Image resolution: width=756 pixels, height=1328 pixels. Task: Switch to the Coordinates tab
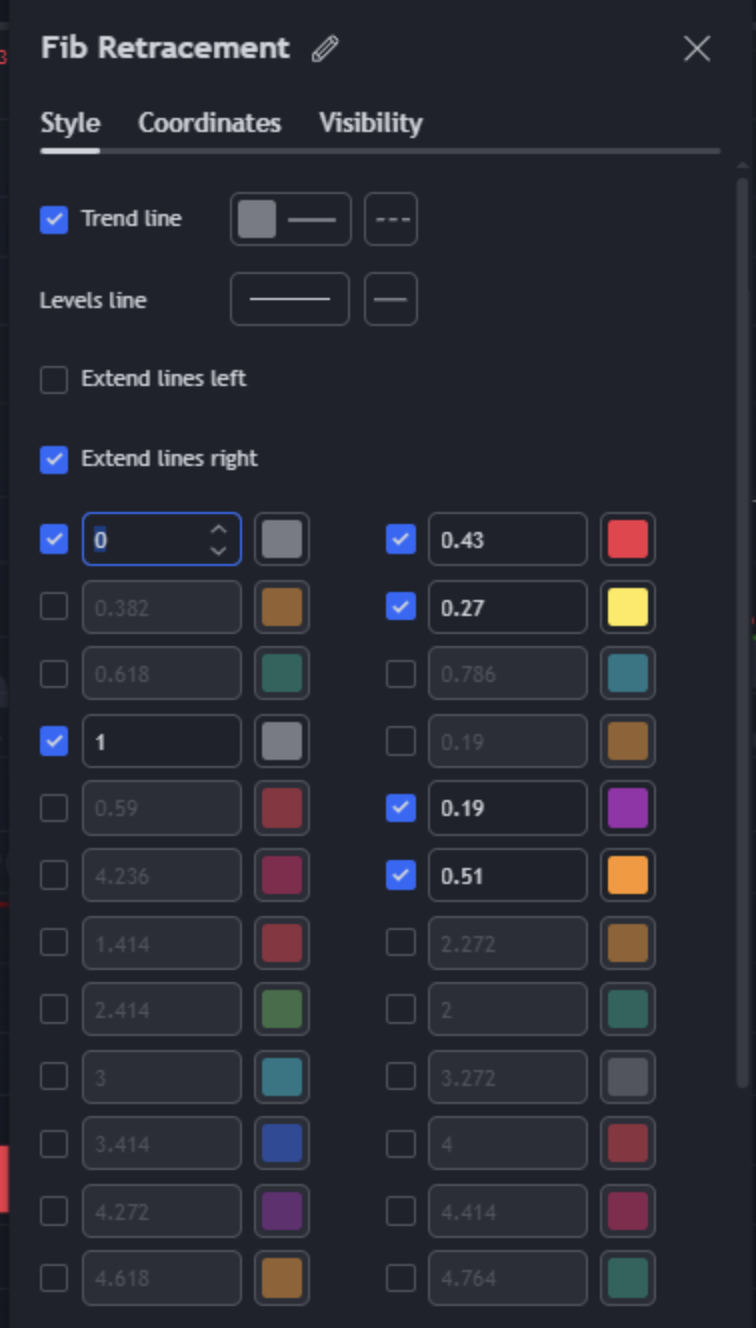[209, 123]
